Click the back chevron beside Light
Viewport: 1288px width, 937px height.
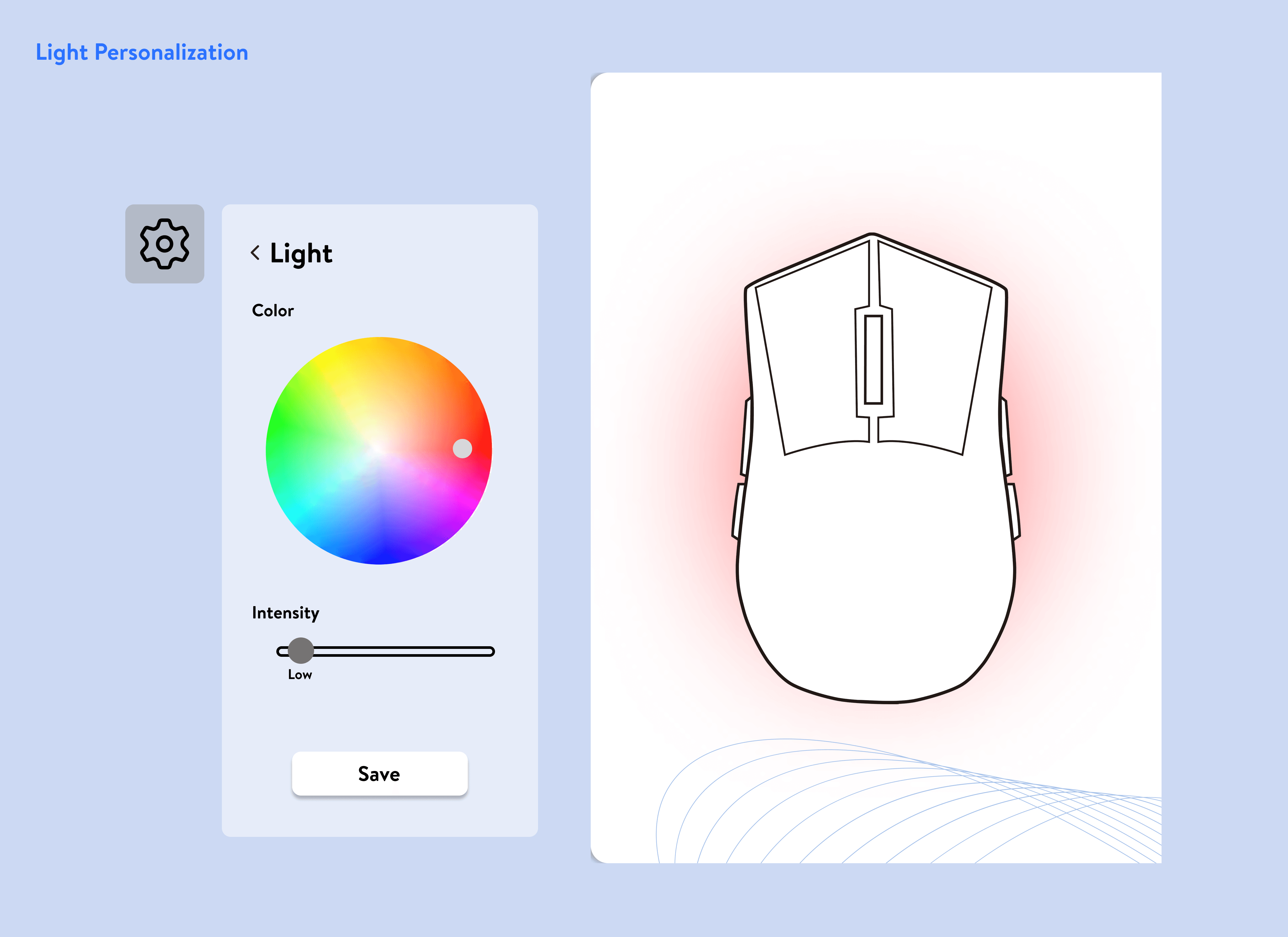256,253
